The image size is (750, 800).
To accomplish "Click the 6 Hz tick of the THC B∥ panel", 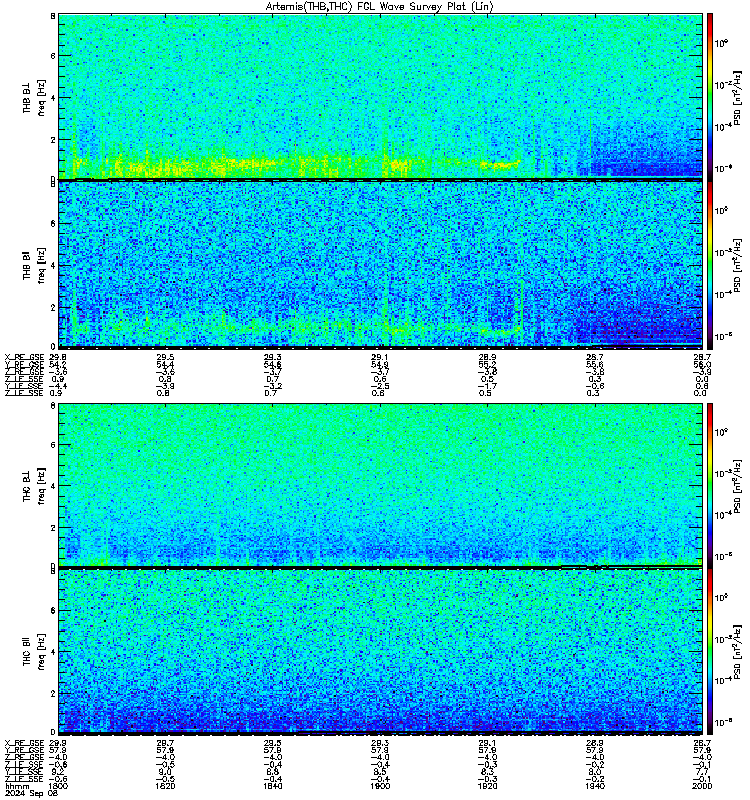I will tap(53, 610).
